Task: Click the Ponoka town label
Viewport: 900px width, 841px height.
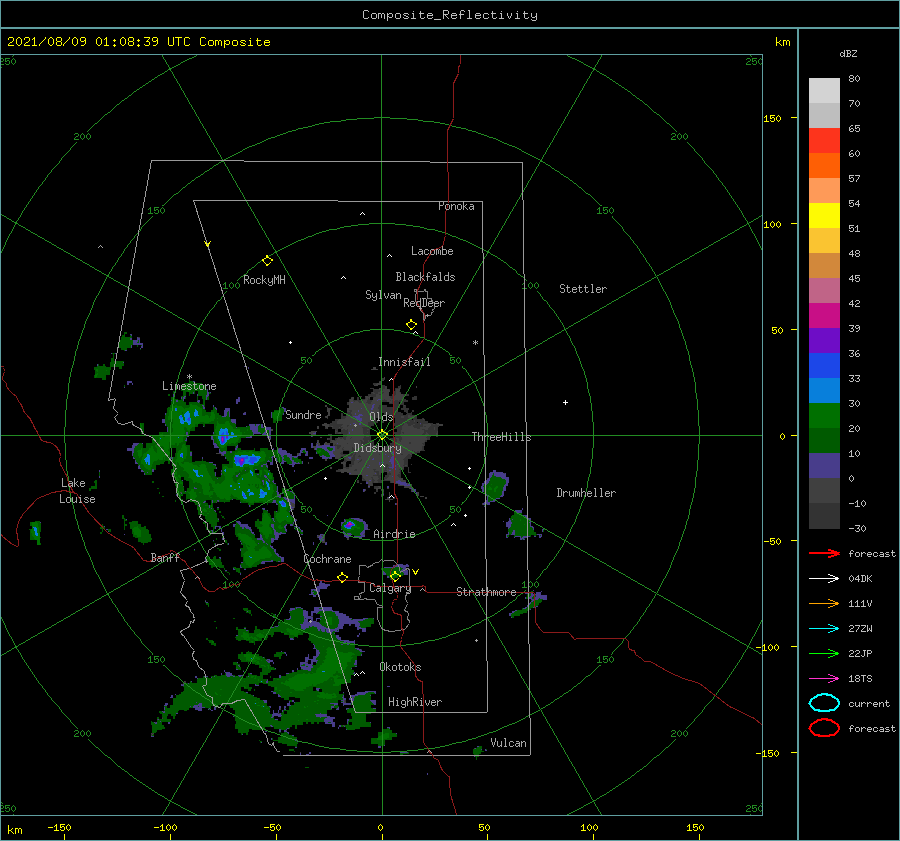Action: [x=456, y=206]
